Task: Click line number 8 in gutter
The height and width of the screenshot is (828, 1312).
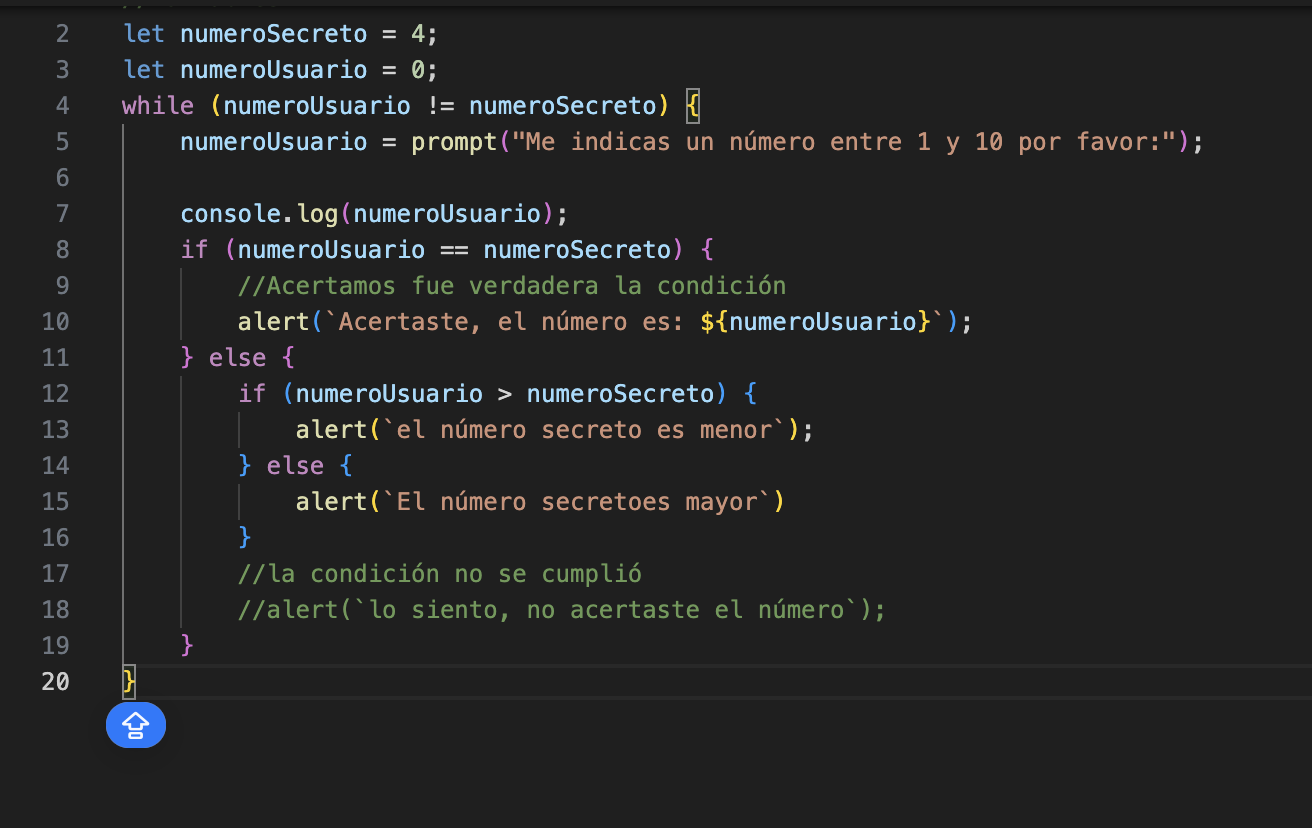Action: coord(62,250)
